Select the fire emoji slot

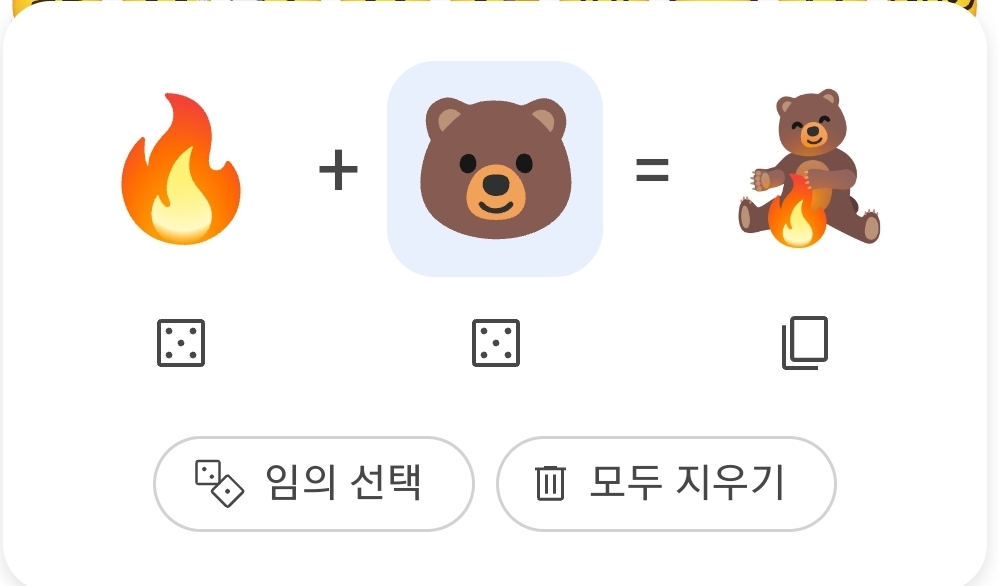(x=181, y=169)
